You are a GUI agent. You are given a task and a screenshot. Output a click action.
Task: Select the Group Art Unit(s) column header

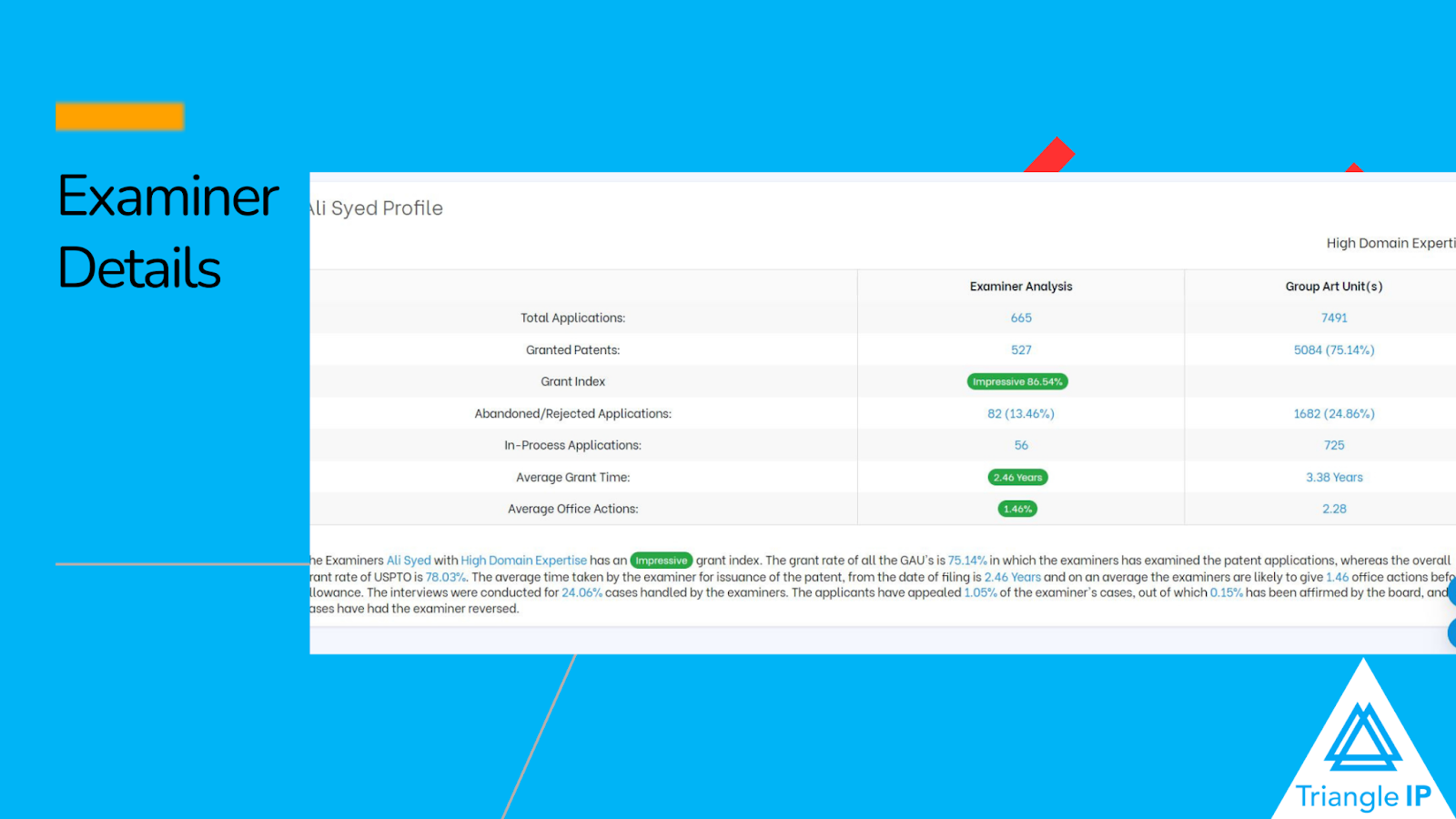click(x=1334, y=286)
